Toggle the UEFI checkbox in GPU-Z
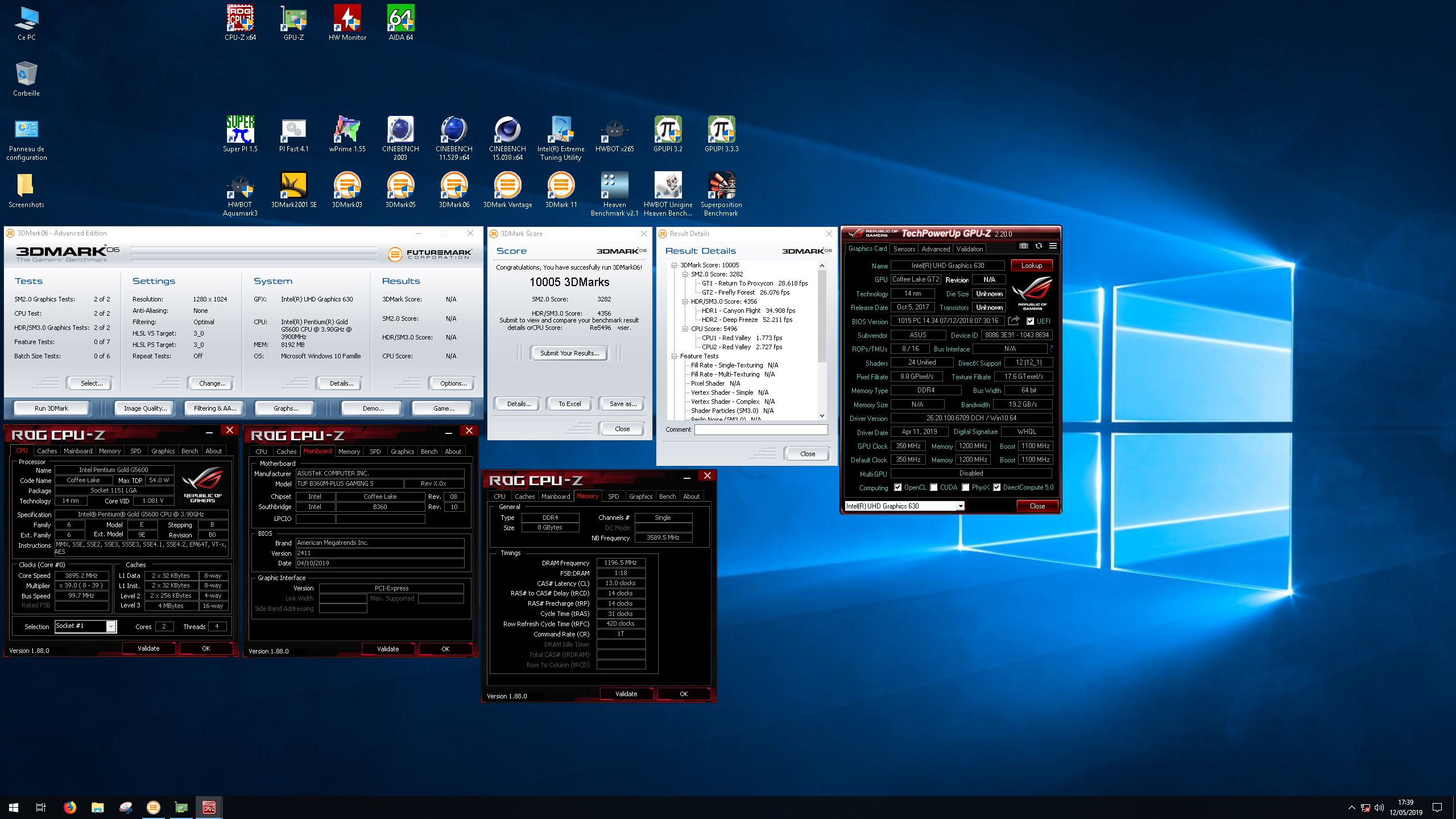The width and height of the screenshot is (1456, 819). click(x=1030, y=321)
